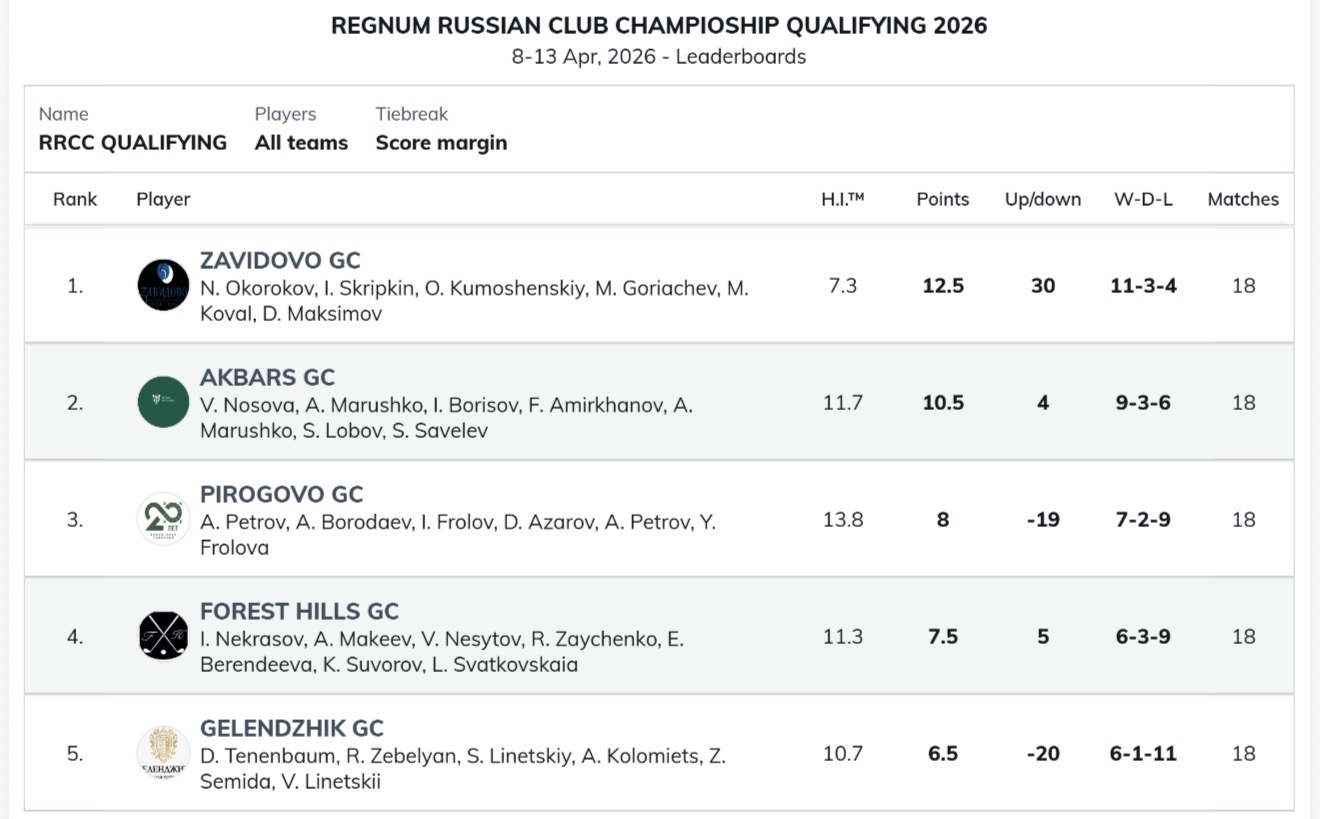Click the Zavidovo GC club logo

[x=163, y=286]
